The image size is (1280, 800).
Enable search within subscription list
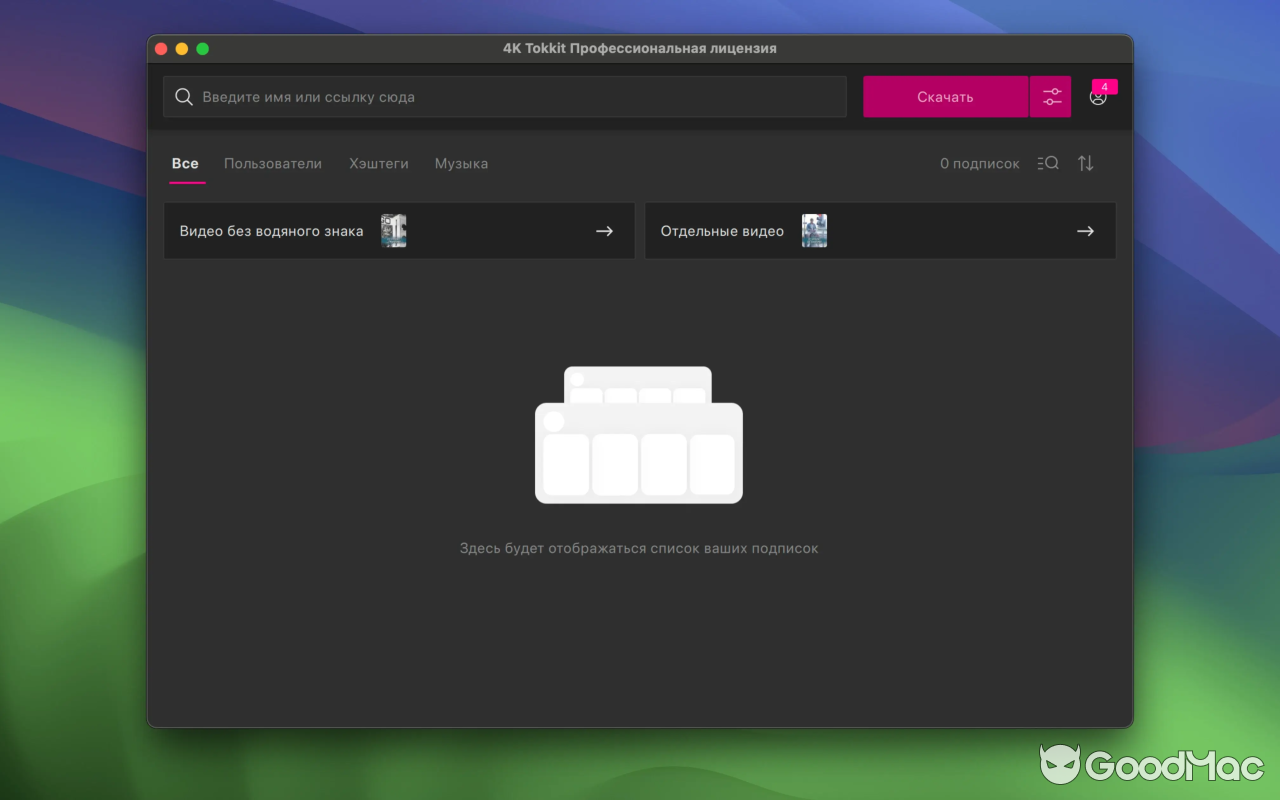pyautogui.click(x=1047, y=163)
